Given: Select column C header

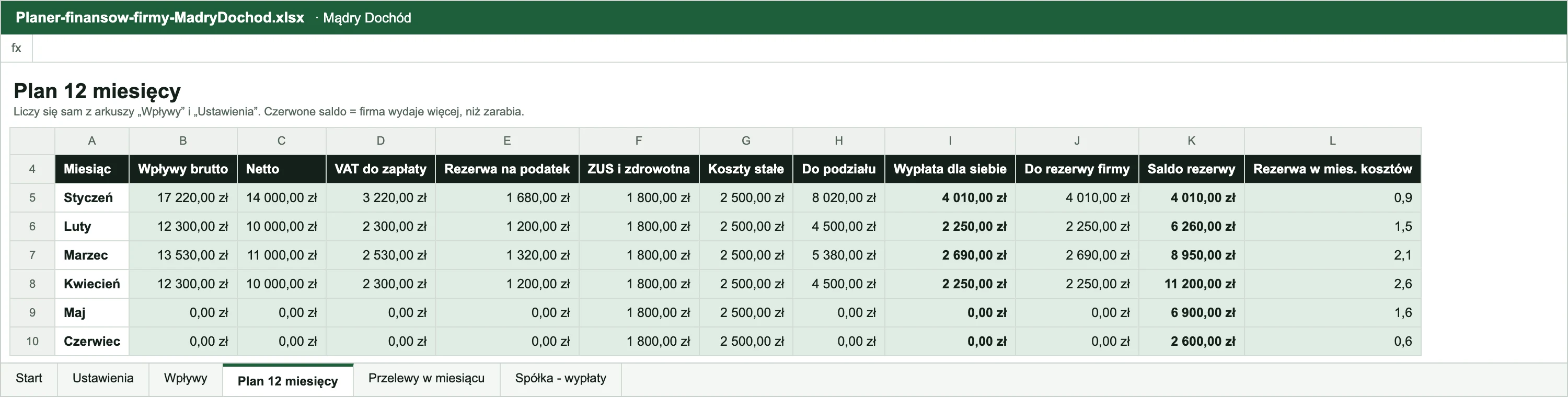Looking at the screenshot, I should [x=282, y=141].
